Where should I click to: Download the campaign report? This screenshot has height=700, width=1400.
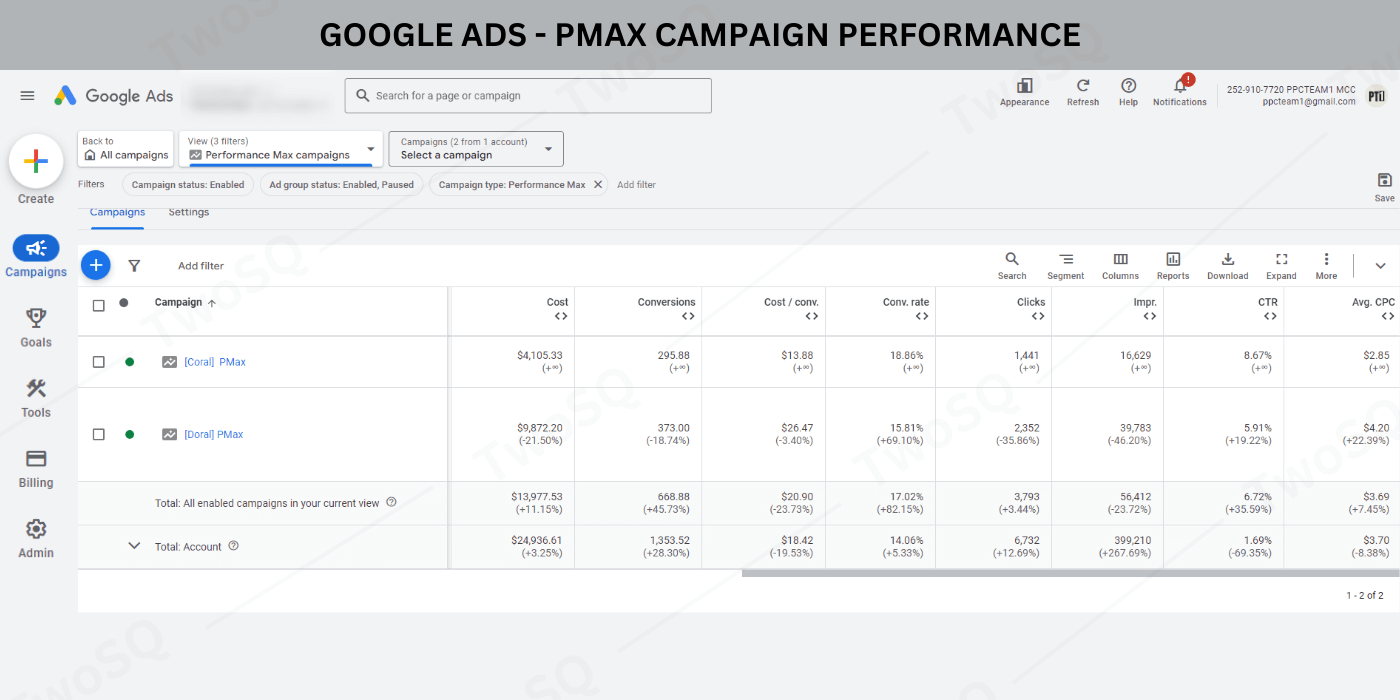click(x=1227, y=265)
